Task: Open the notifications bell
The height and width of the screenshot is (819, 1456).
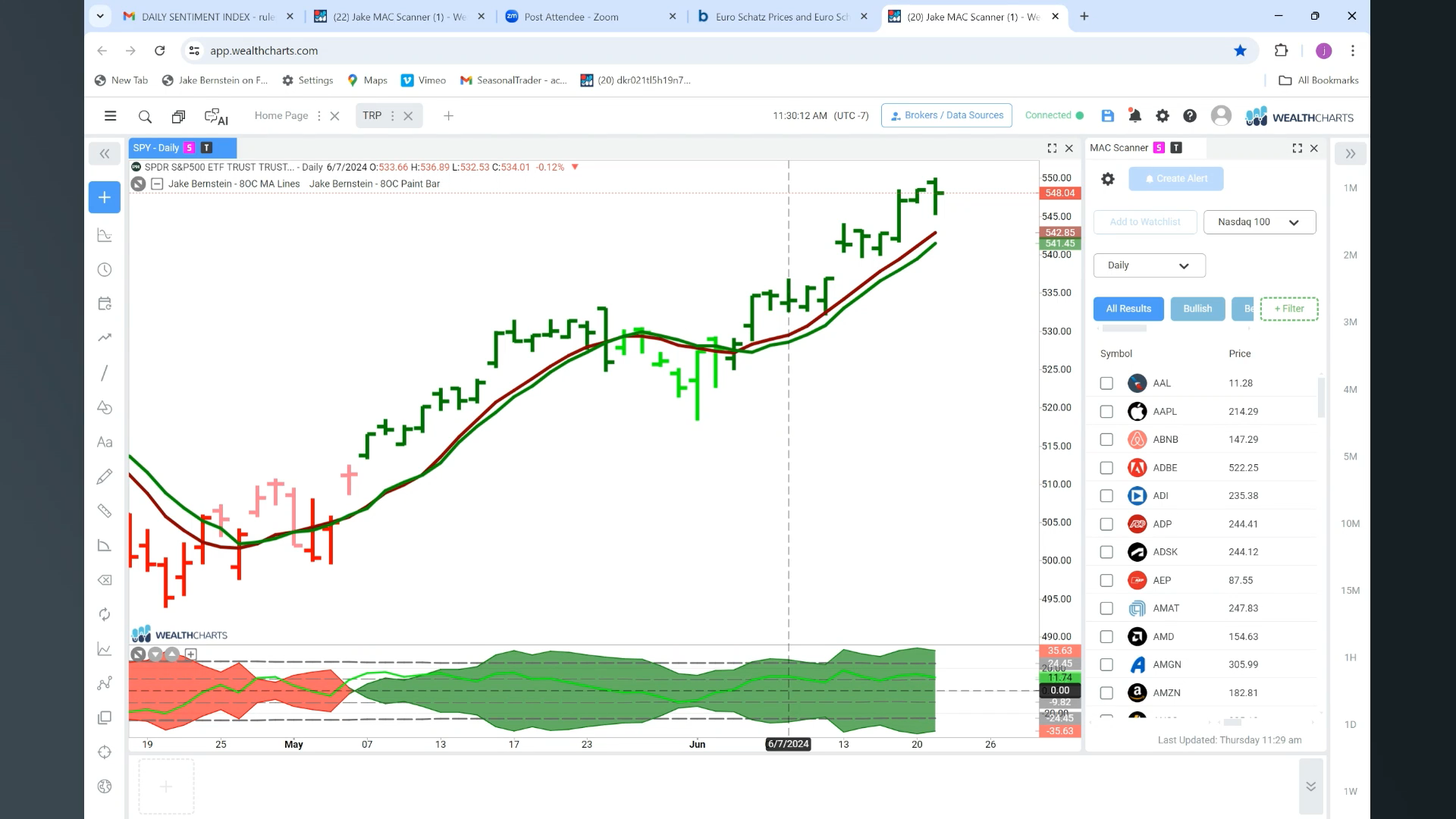Action: click(1135, 116)
